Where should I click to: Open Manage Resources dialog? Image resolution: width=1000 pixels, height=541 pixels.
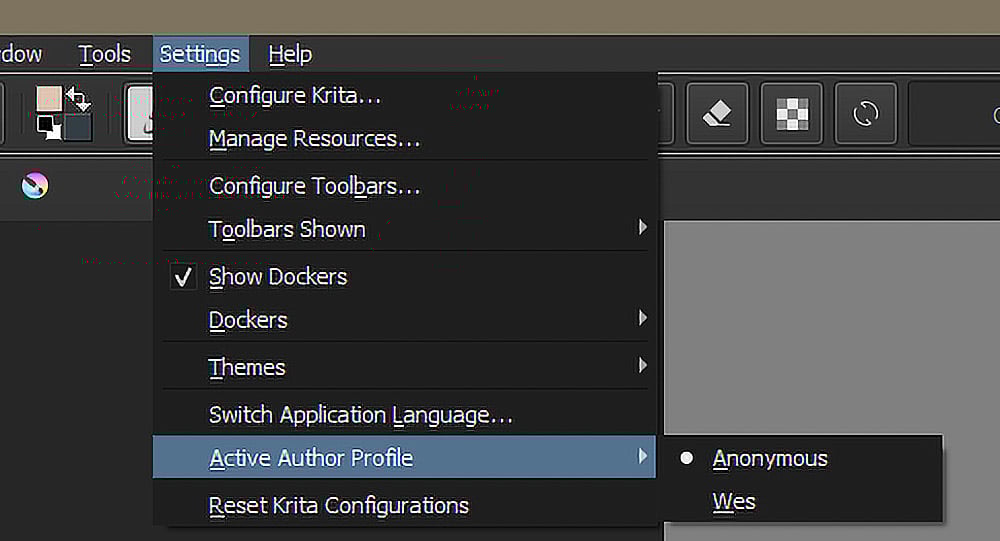tap(404, 138)
